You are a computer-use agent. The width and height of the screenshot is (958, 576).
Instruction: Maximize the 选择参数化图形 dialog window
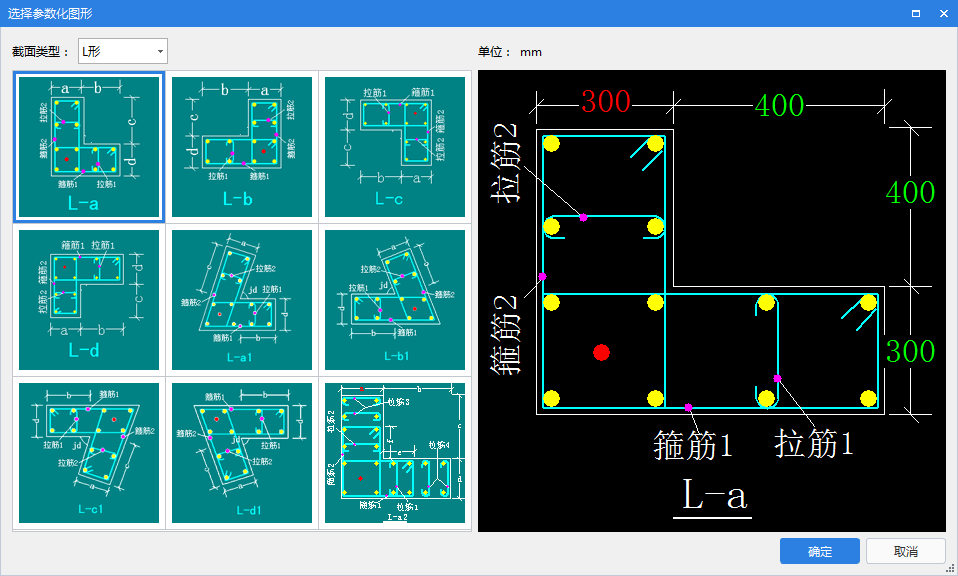click(915, 13)
